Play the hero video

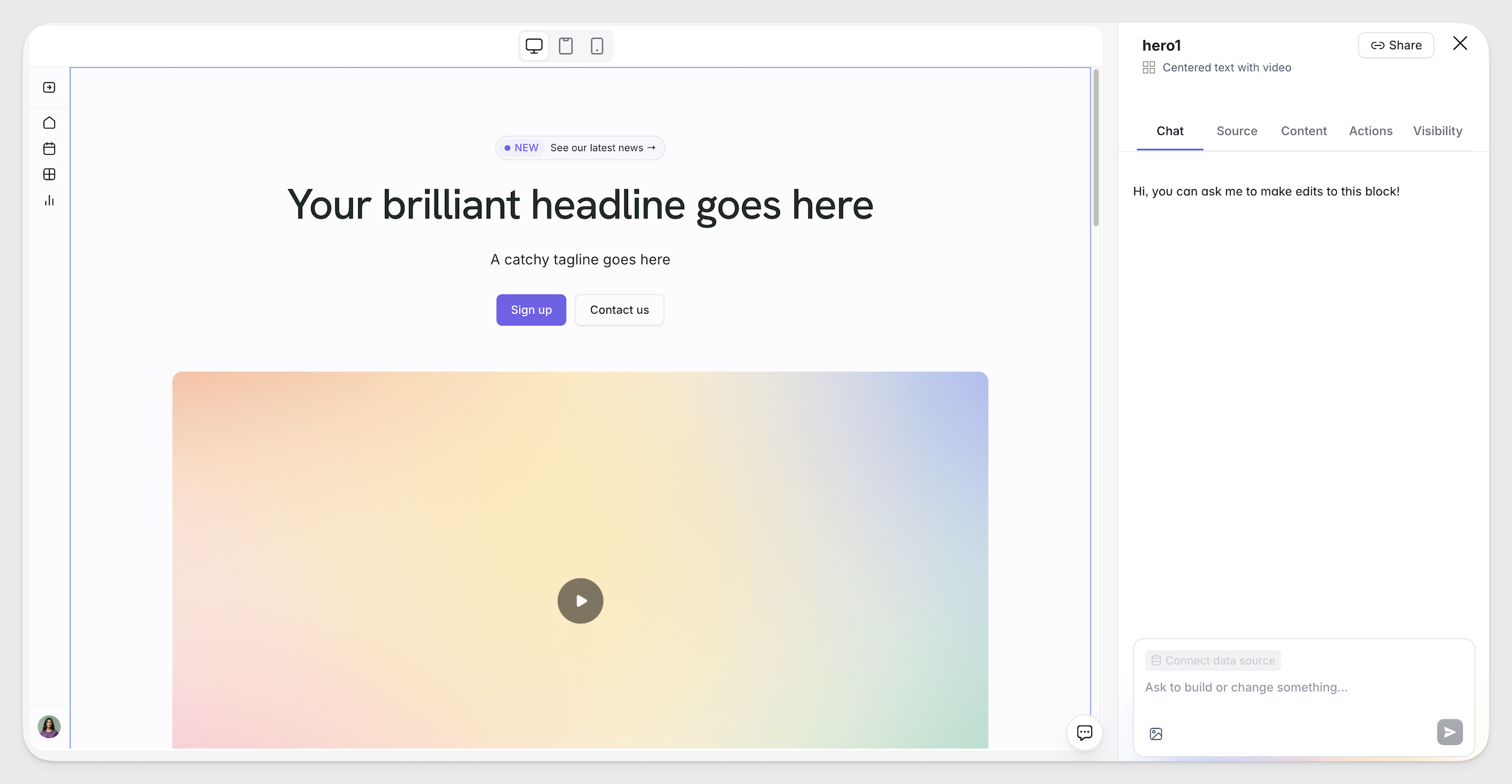pyautogui.click(x=580, y=601)
